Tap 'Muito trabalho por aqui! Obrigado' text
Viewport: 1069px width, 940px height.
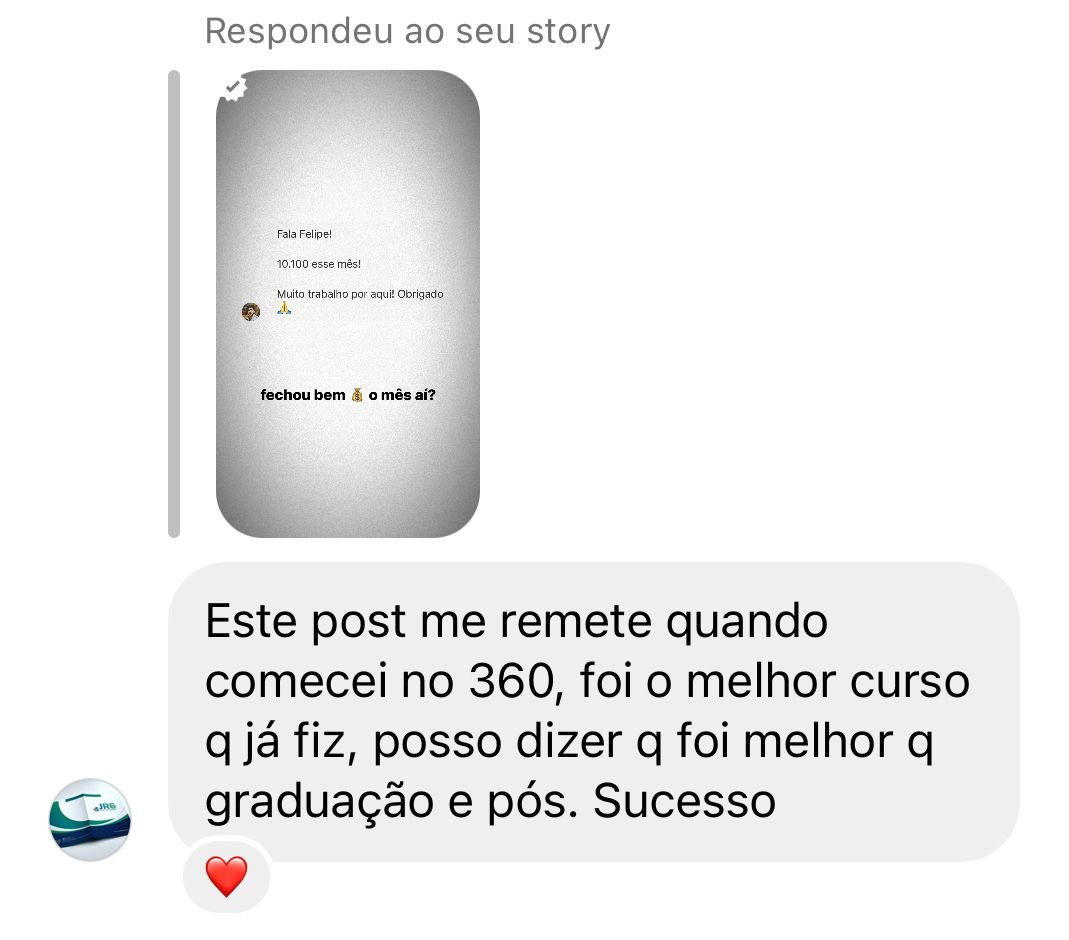[360, 294]
